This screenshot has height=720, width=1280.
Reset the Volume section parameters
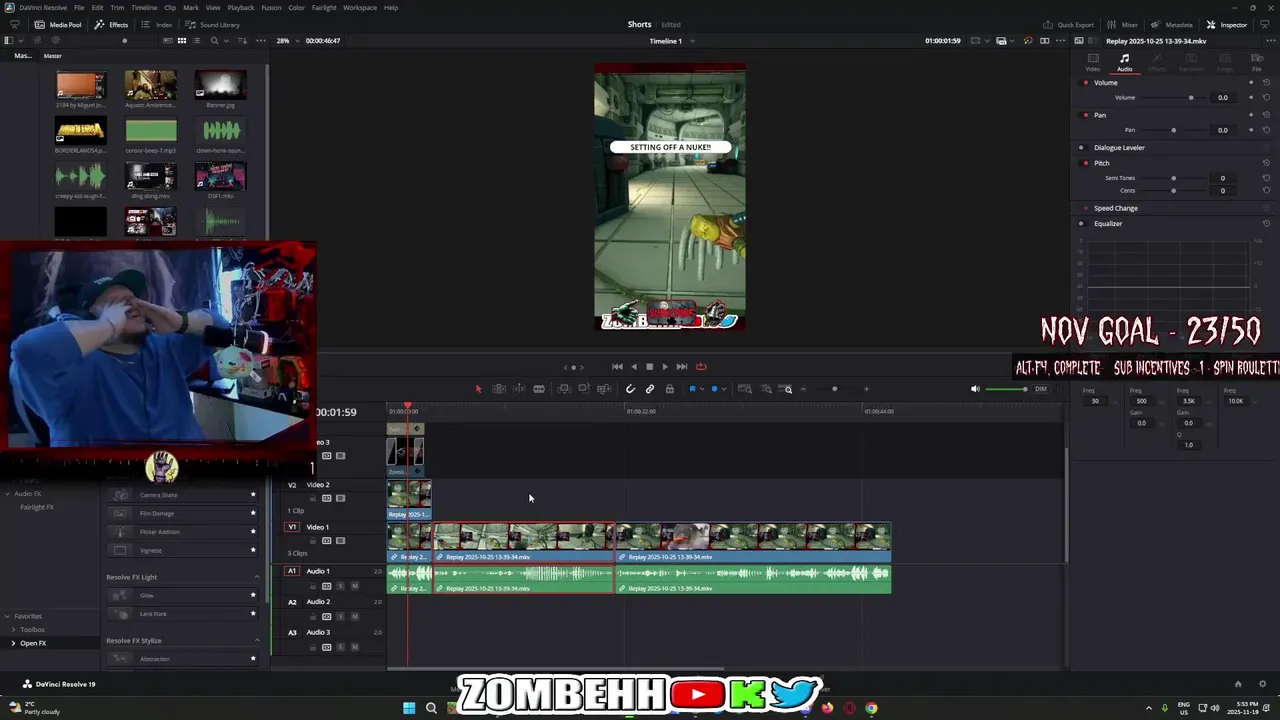(1266, 83)
